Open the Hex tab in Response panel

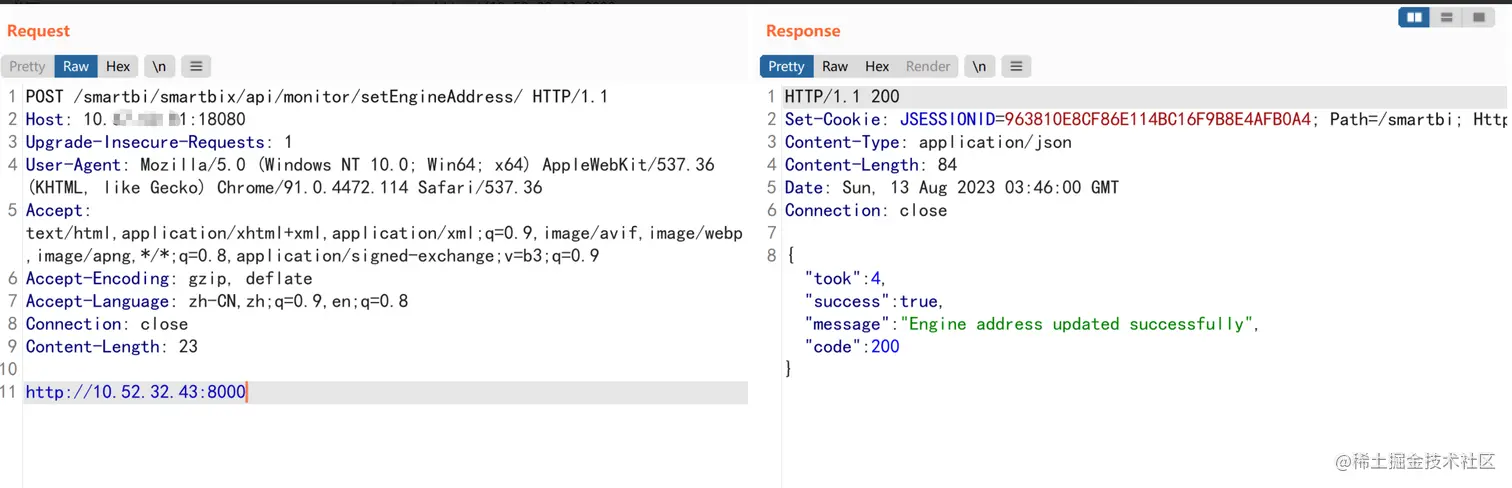877,66
